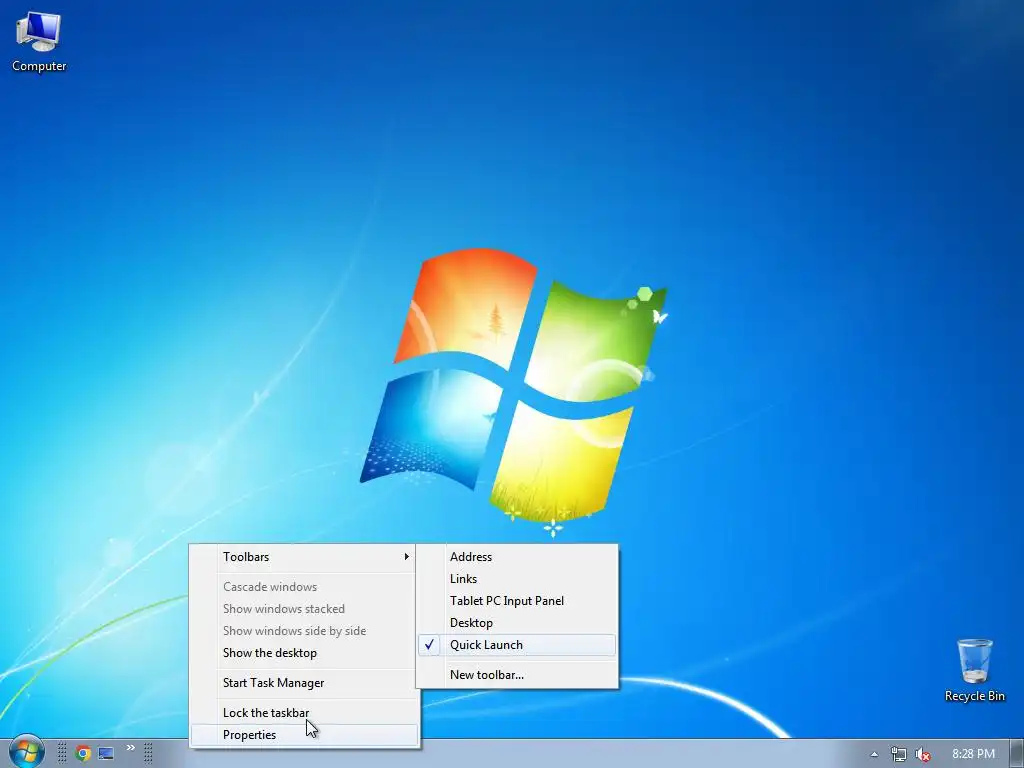The height and width of the screenshot is (768, 1024).
Task: Enable the Desktop toolbar
Action: [x=516, y=623]
